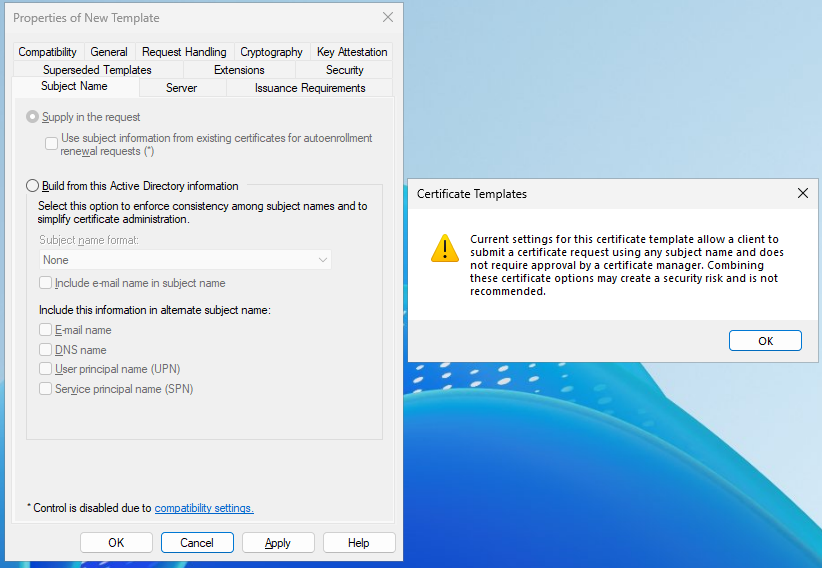Viewport: 822px width, 568px height.
Task: Check User principal name (UPN) option
Action: pos(45,369)
